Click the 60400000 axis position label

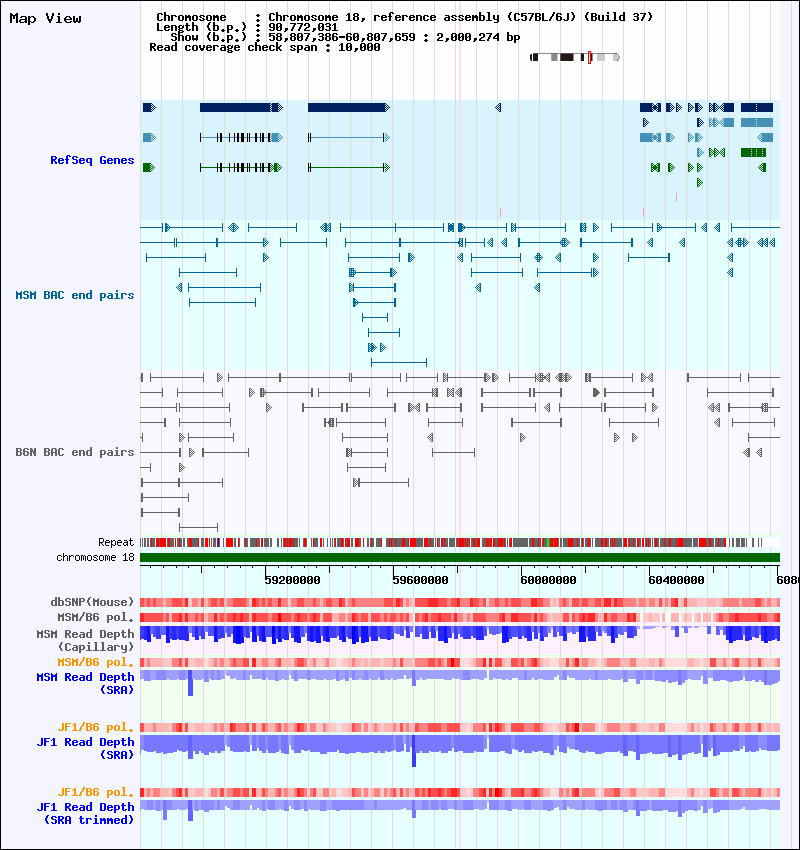tap(676, 581)
